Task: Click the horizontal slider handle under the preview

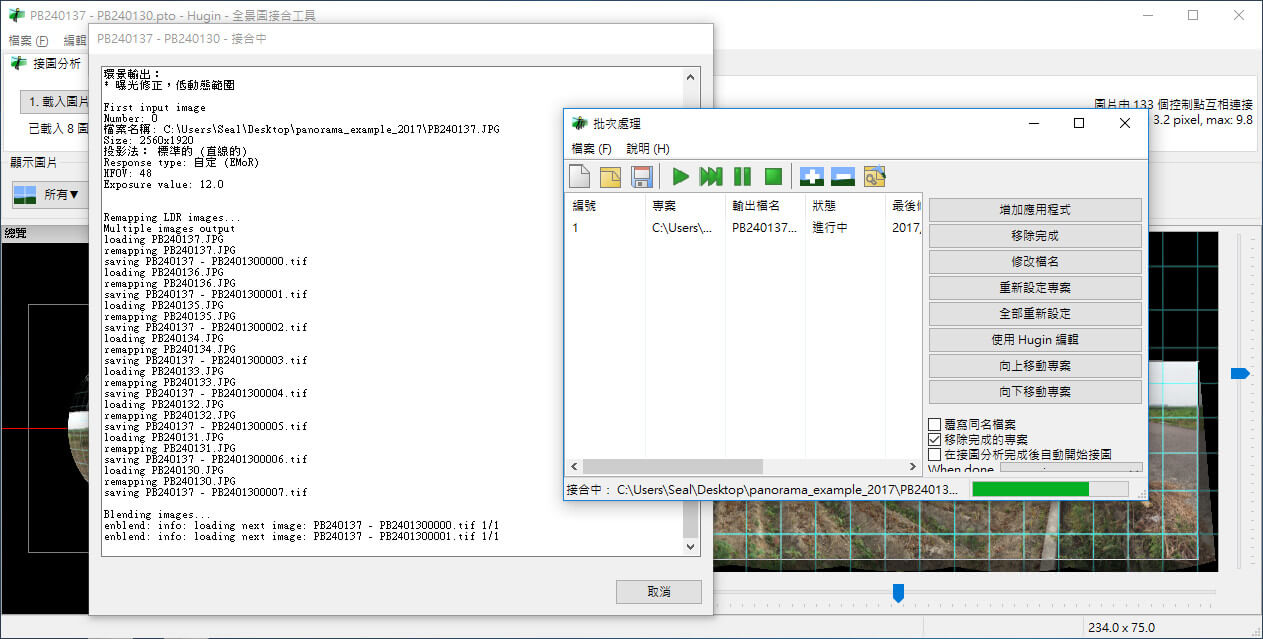Action: point(898,593)
